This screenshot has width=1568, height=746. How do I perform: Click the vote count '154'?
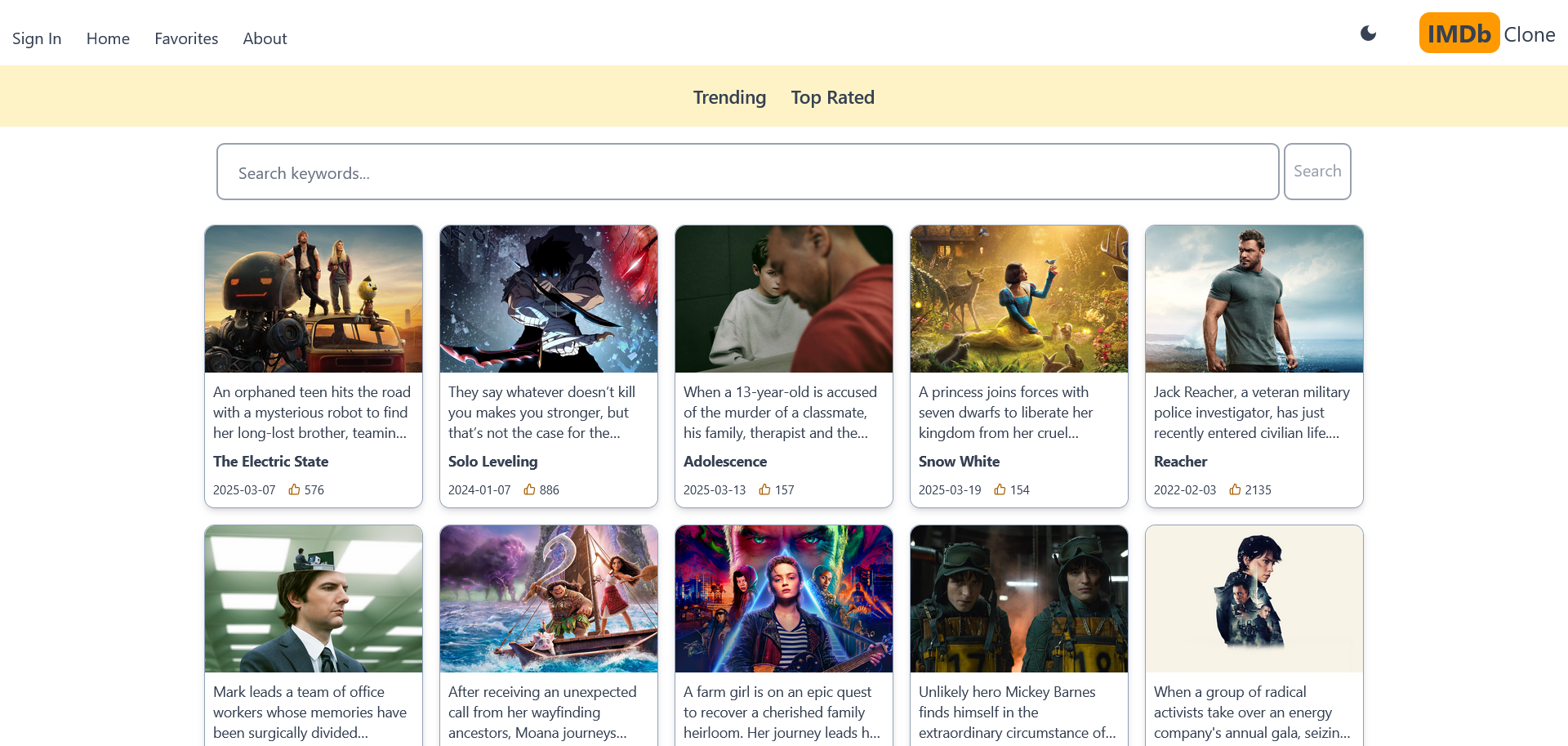click(1020, 489)
